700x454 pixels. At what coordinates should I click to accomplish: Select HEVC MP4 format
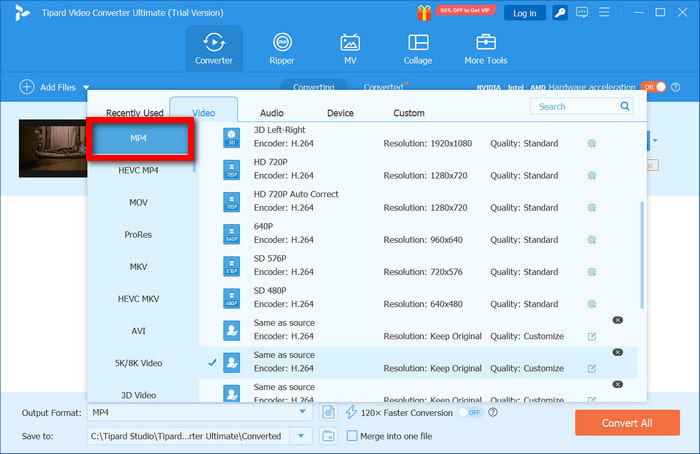click(138, 170)
